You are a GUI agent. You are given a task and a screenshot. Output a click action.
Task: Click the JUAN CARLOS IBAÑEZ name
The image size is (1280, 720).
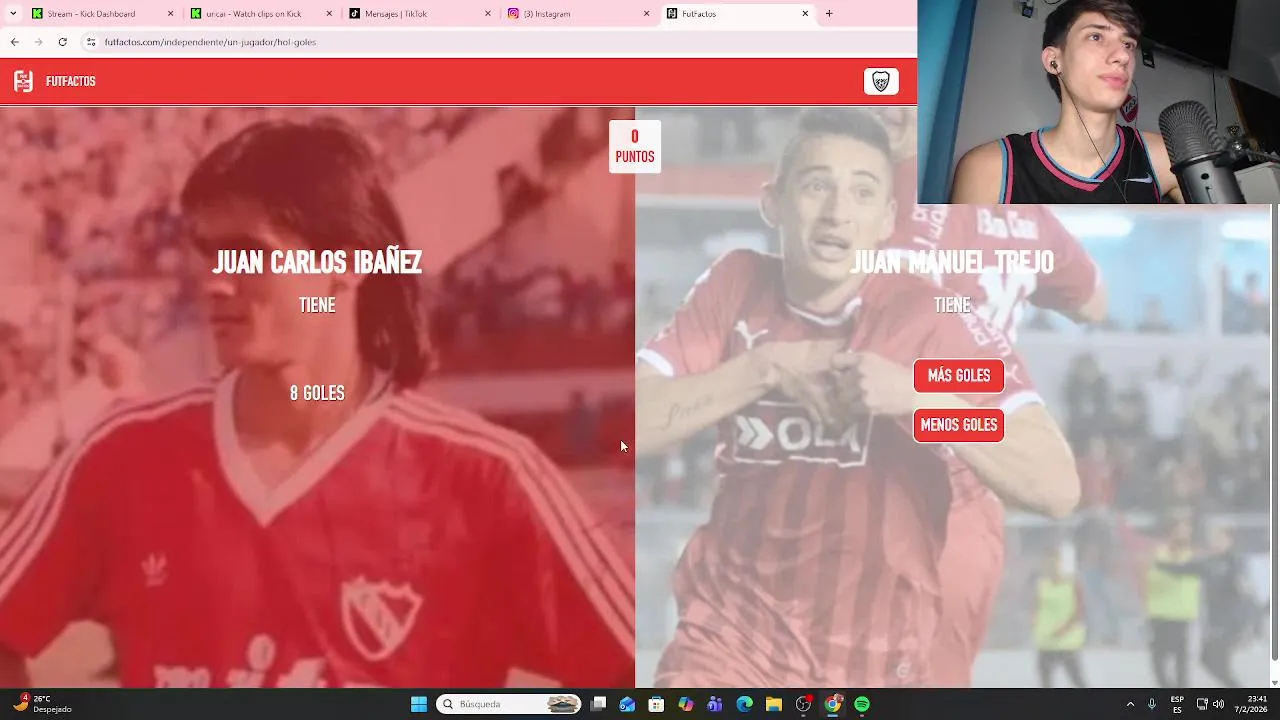[317, 262]
